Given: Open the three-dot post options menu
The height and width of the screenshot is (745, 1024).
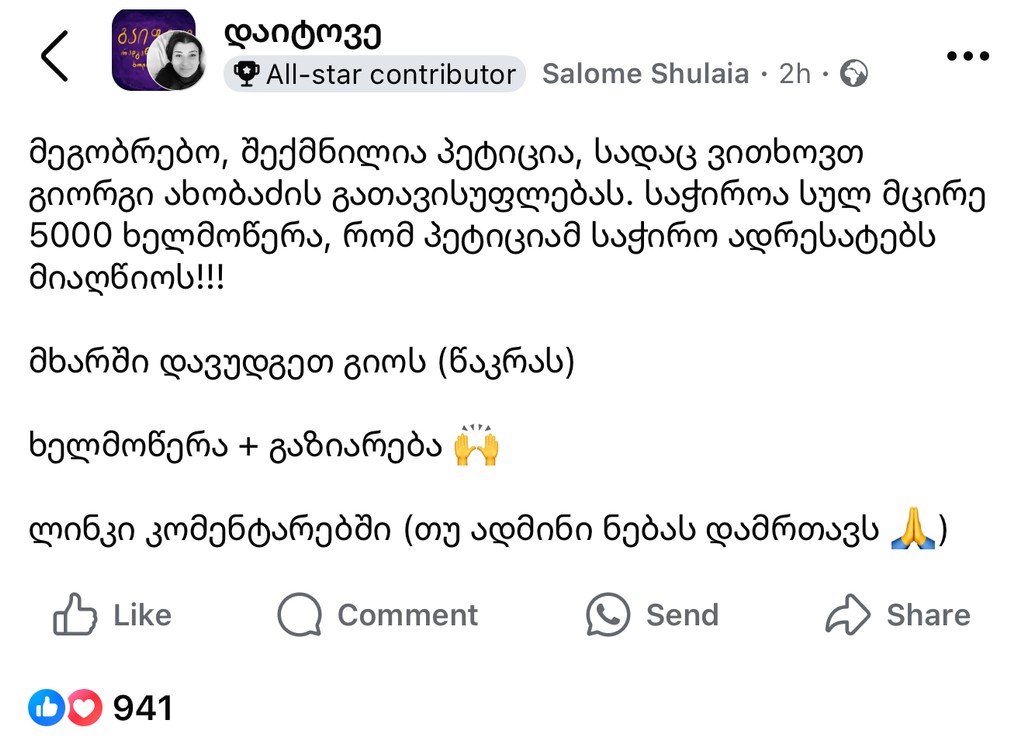Looking at the screenshot, I should pos(967,56).
